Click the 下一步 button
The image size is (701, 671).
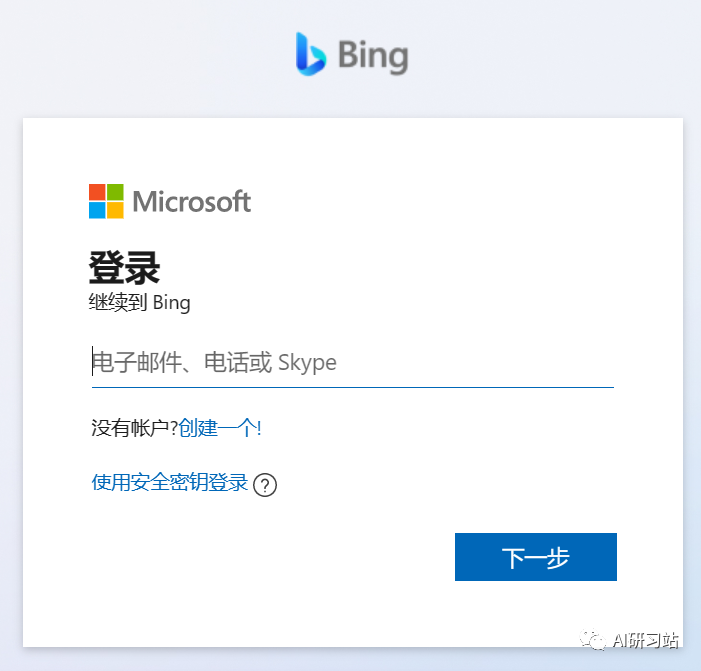(536, 557)
